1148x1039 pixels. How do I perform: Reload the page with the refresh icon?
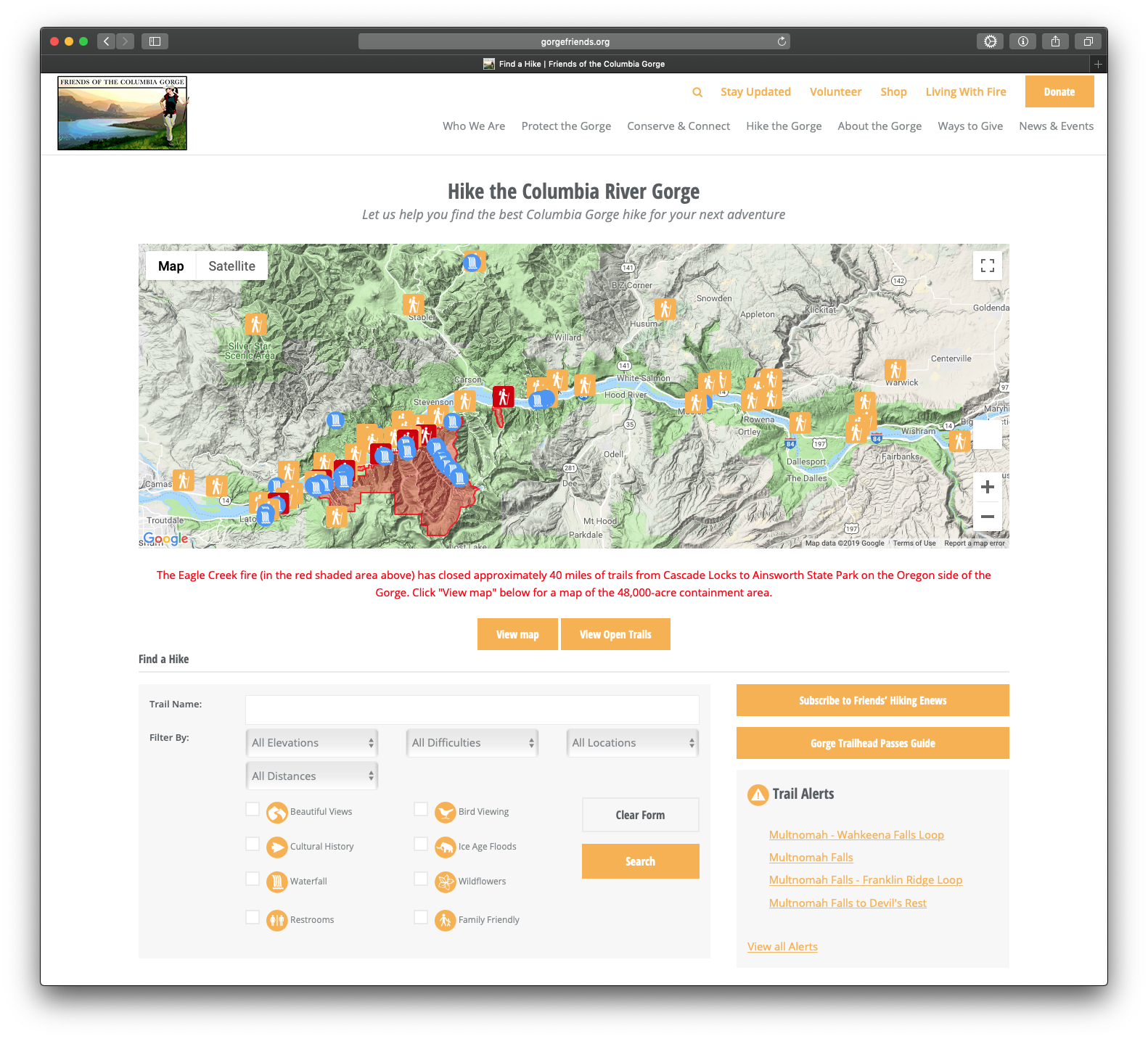782,41
